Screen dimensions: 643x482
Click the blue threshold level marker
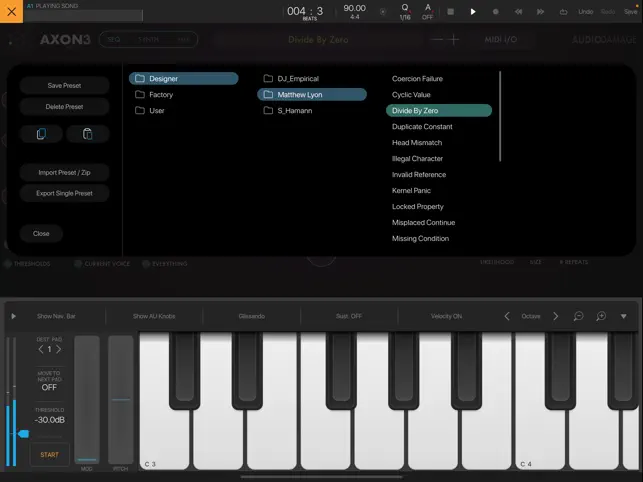[x=23, y=434]
